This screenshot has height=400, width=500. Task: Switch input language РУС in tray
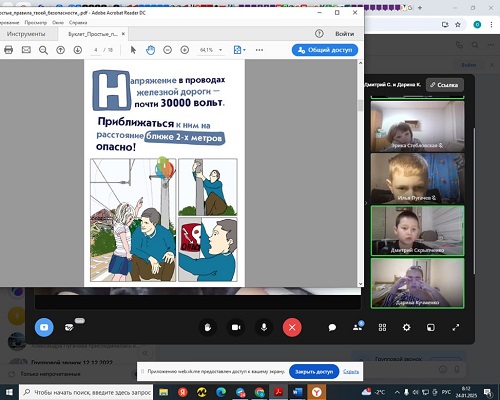[x=446, y=392]
